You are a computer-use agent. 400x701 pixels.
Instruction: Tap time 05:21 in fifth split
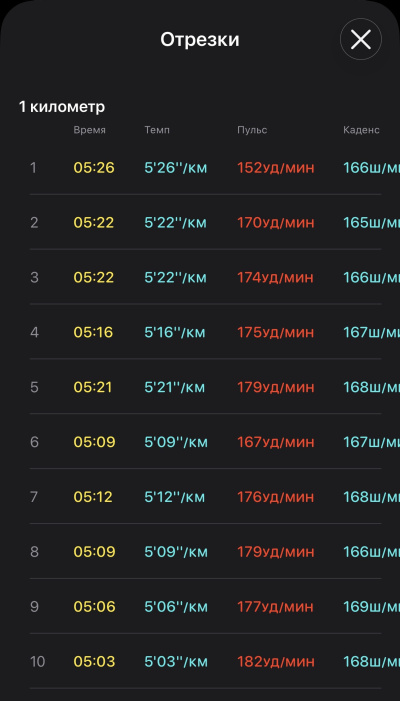(93, 387)
